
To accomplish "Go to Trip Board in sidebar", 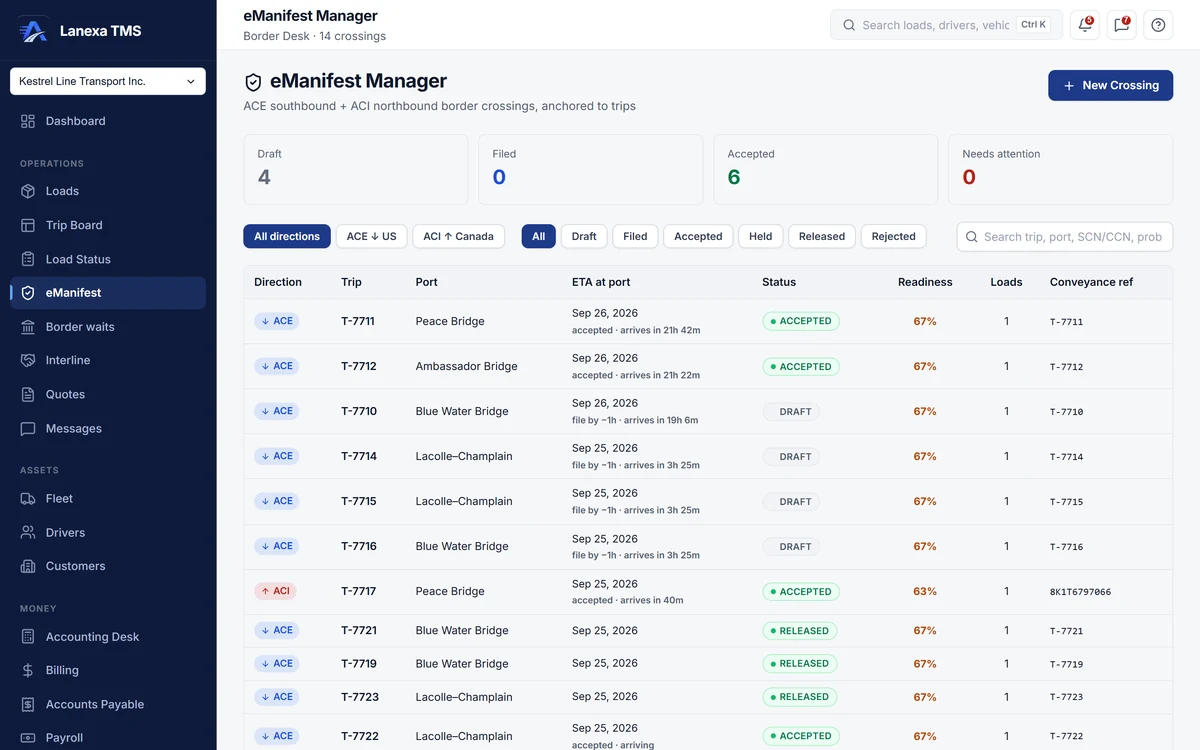I will [x=108, y=225].
